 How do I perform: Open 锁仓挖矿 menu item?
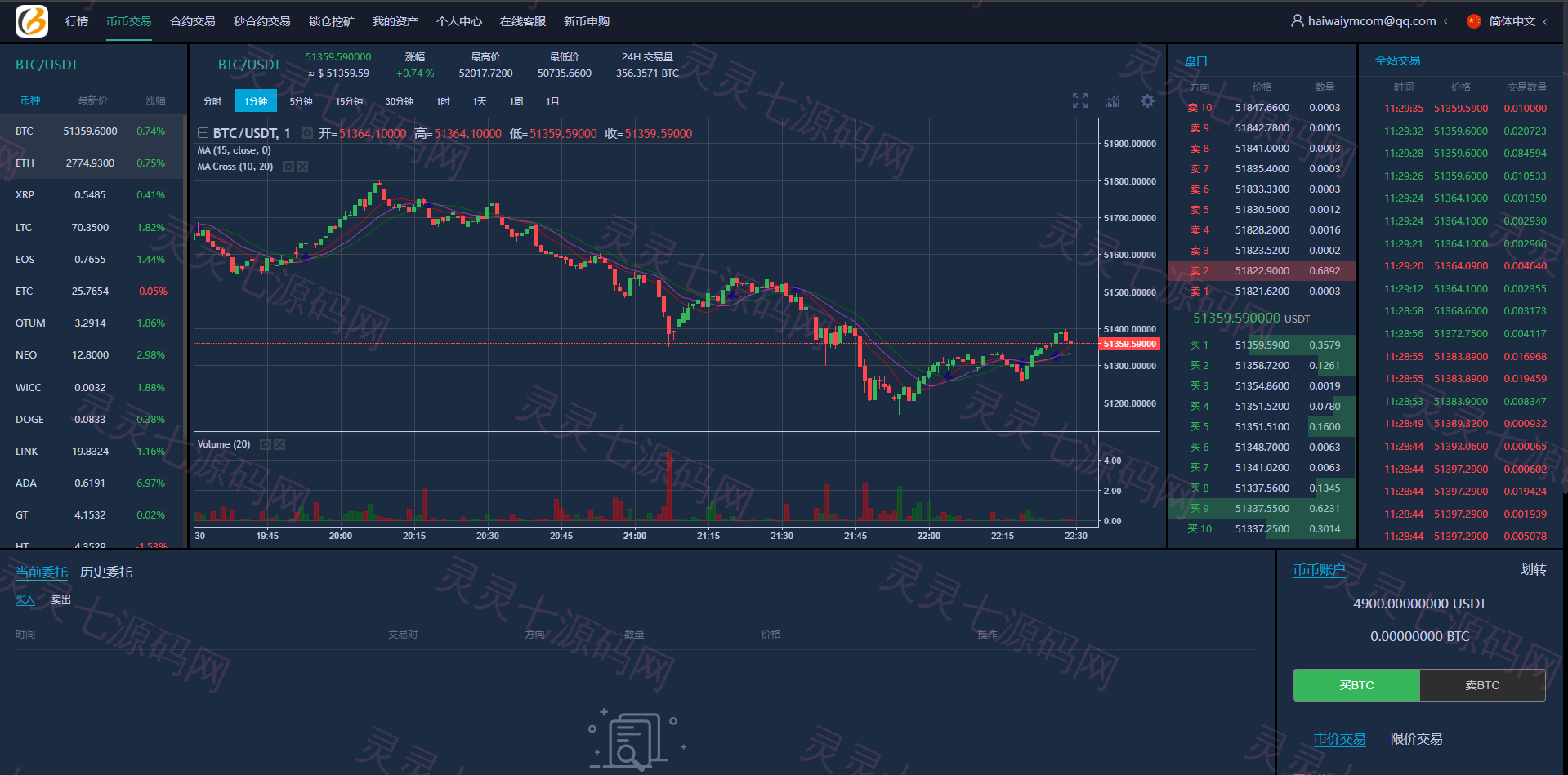[332, 21]
